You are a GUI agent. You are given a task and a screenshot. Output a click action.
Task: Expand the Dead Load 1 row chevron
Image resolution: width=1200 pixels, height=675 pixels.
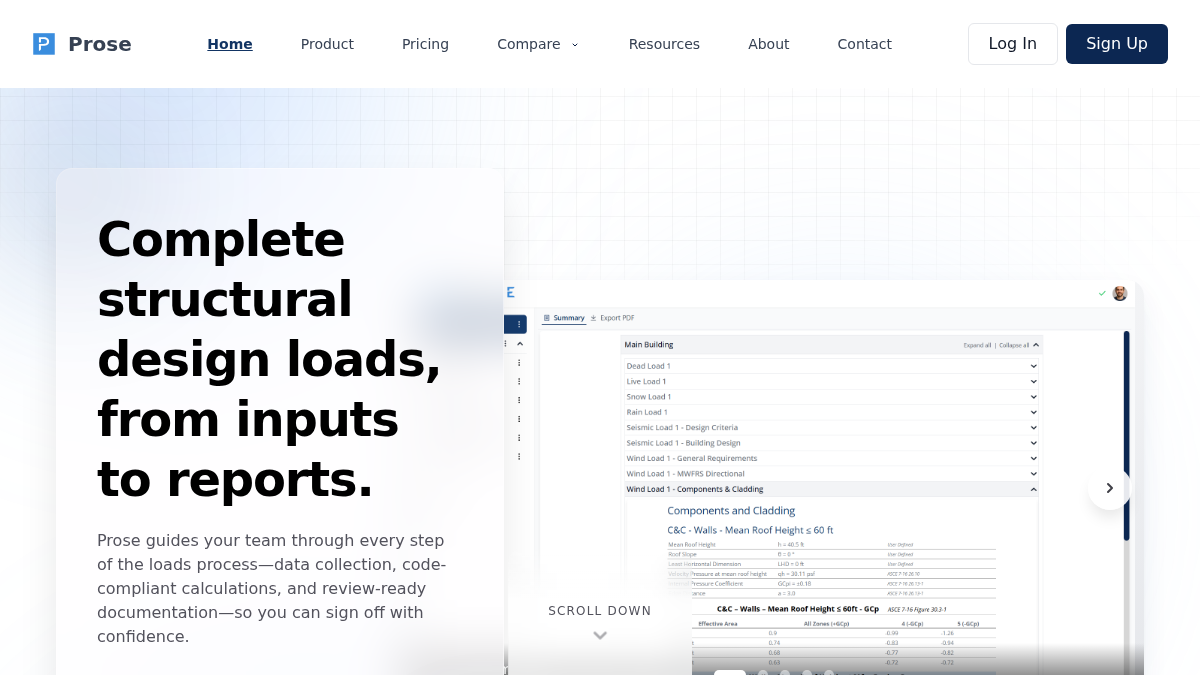coord(1034,366)
